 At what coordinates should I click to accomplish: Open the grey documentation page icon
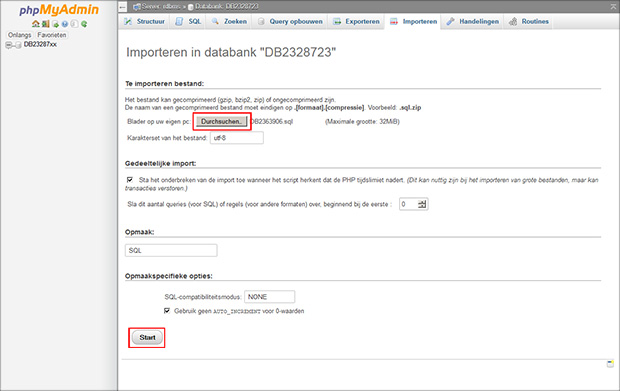pyautogui.click(x=74, y=24)
